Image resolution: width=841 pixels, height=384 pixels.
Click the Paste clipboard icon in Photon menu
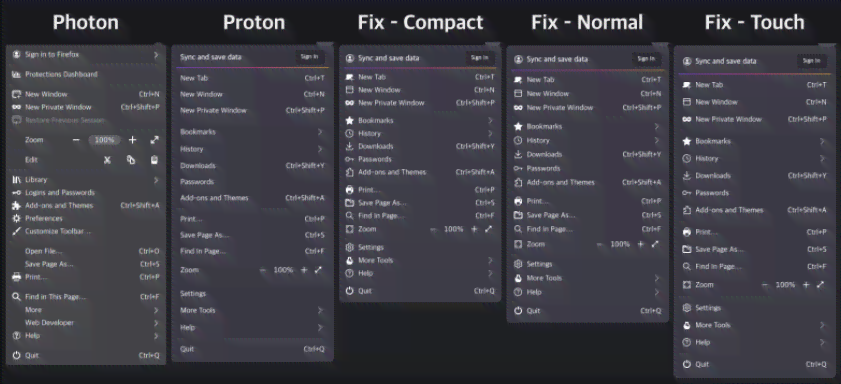[x=154, y=160]
